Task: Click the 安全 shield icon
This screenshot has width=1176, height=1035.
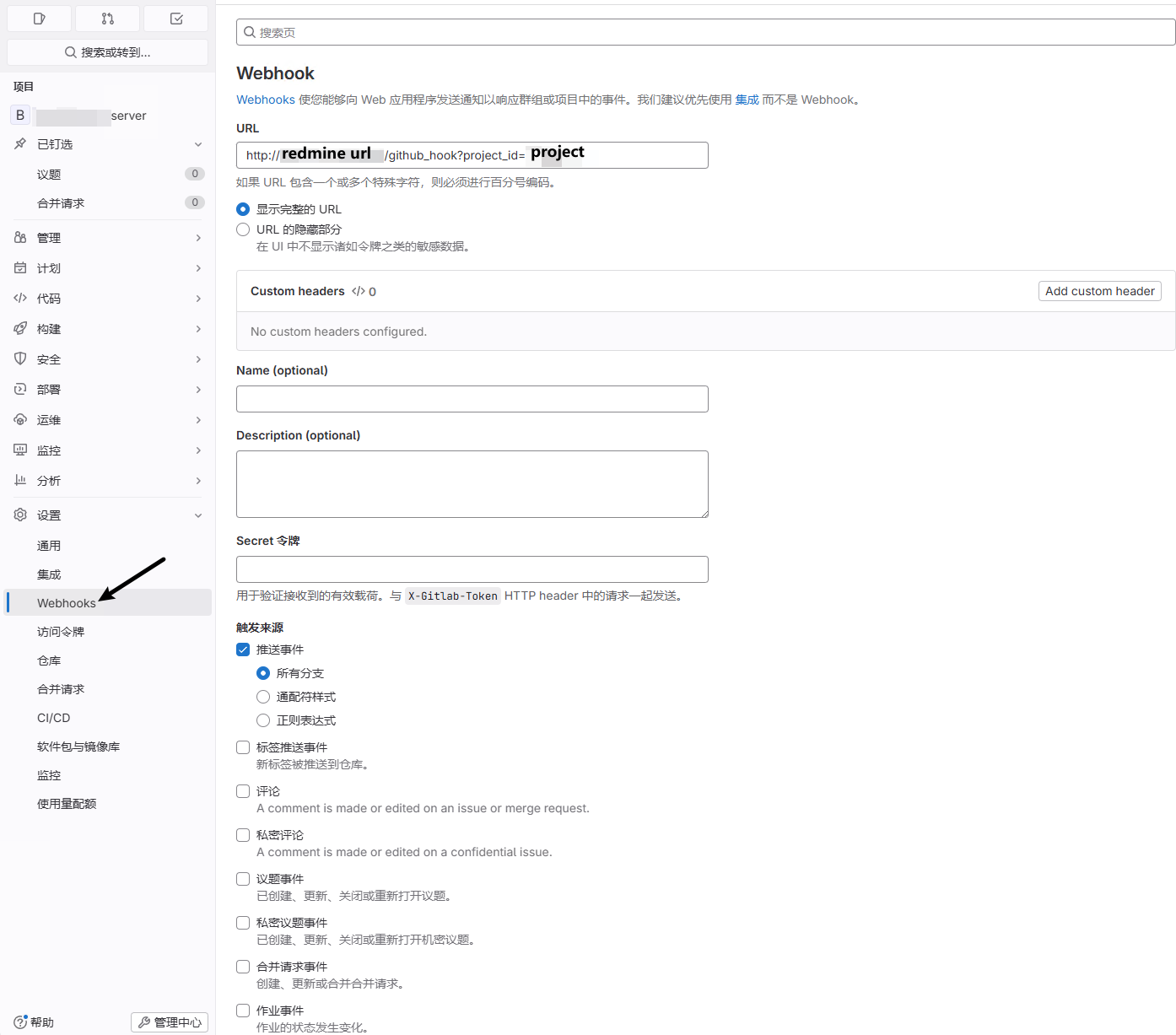Action: (x=20, y=358)
